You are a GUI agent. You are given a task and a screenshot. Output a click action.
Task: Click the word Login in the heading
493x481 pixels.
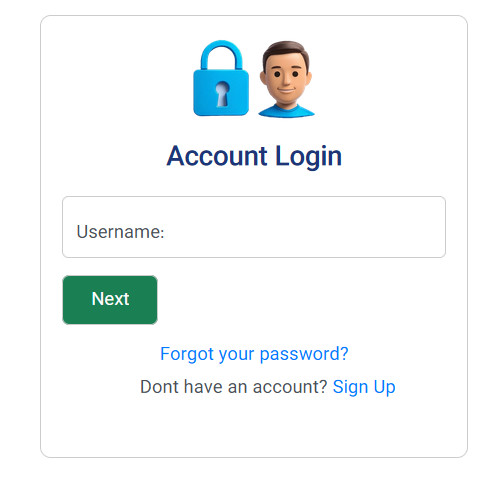pos(309,157)
